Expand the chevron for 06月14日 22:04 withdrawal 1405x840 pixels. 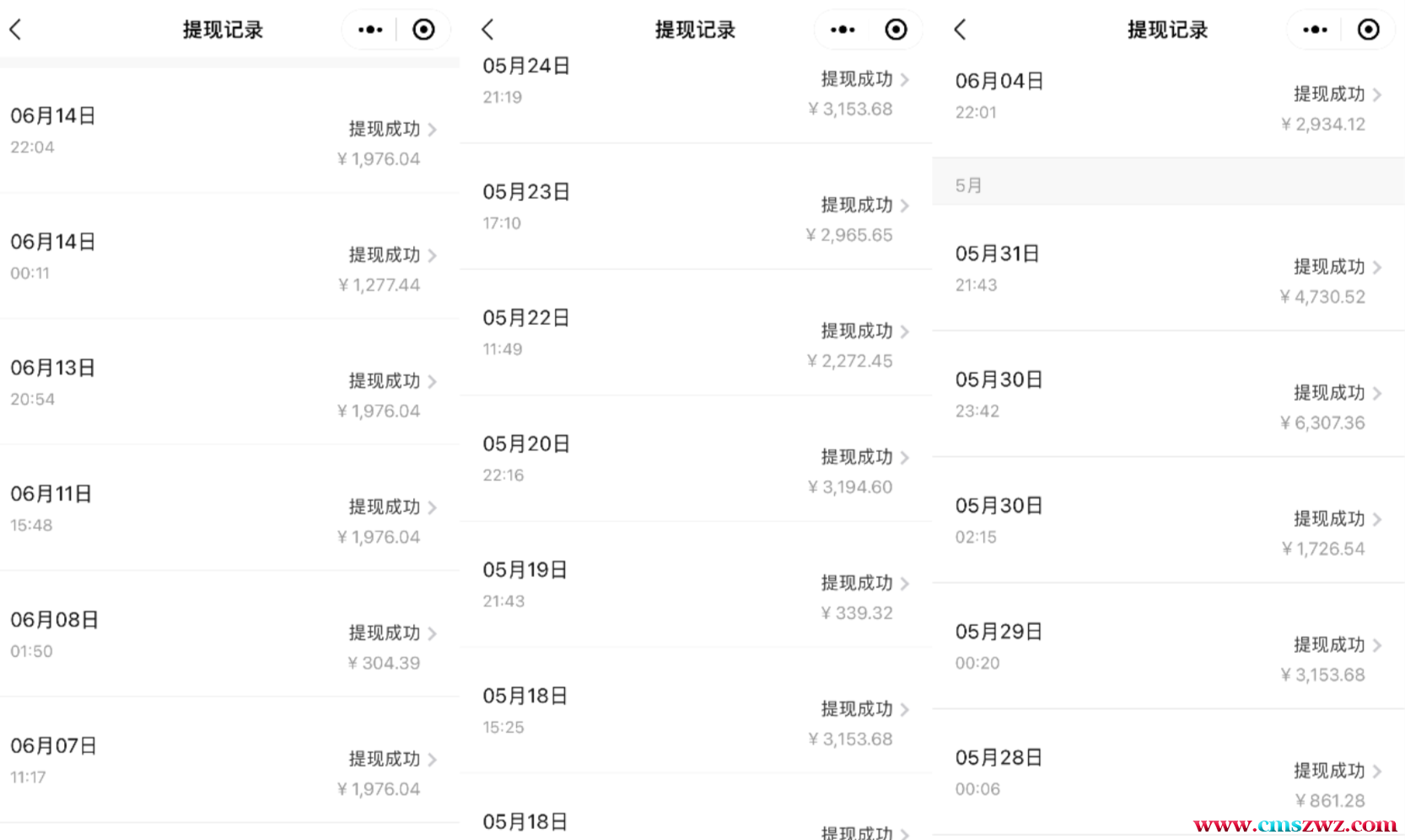[433, 129]
